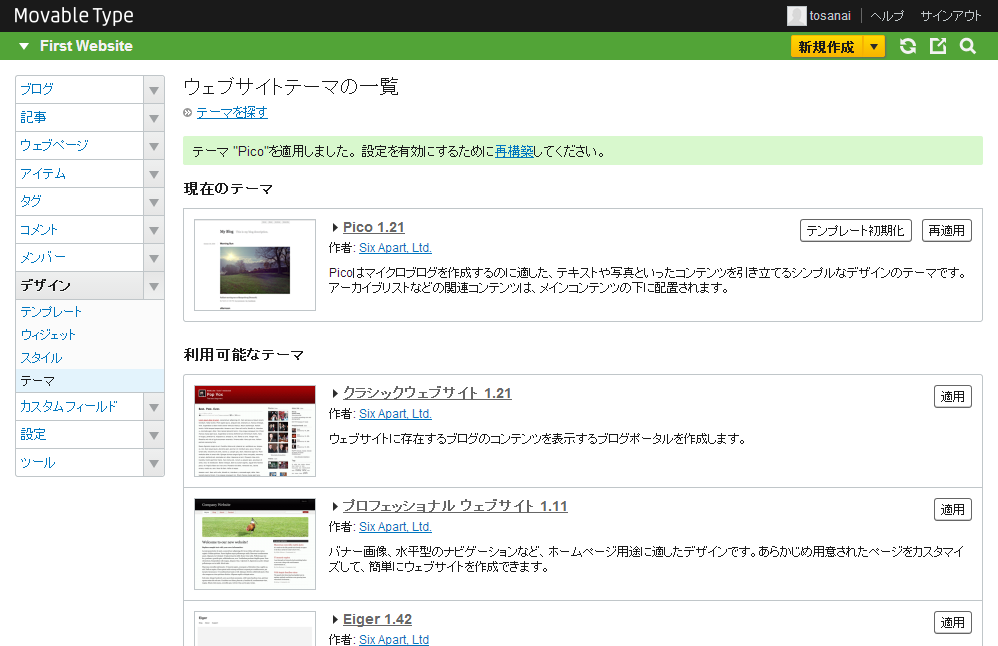Viewport: 998px width, 646px height.
Task: Click the Pico theme preview thumbnail
Action: (x=255, y=265)
